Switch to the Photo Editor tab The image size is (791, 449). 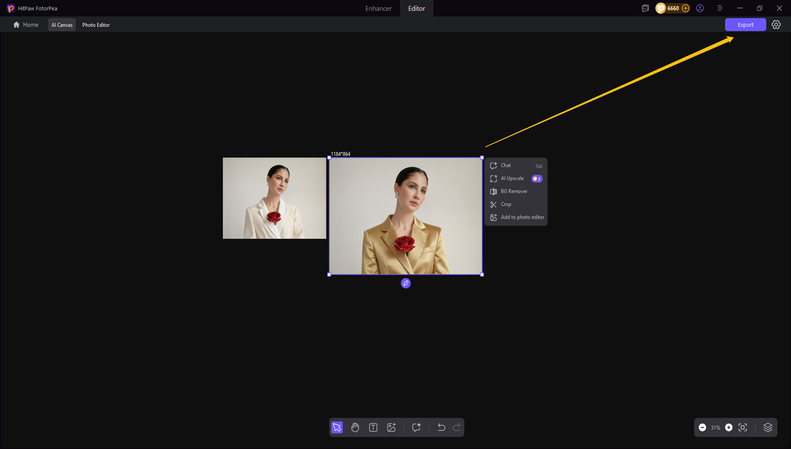96,25
